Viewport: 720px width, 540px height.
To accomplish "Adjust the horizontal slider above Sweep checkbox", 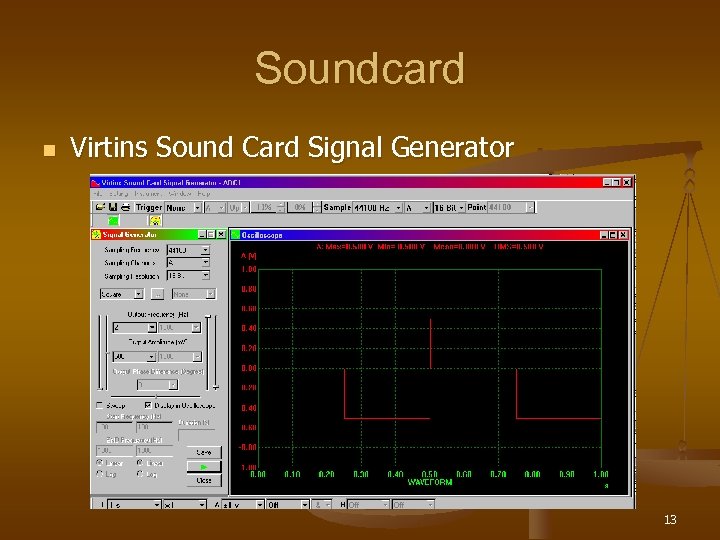I will click(x=156, y=396).
